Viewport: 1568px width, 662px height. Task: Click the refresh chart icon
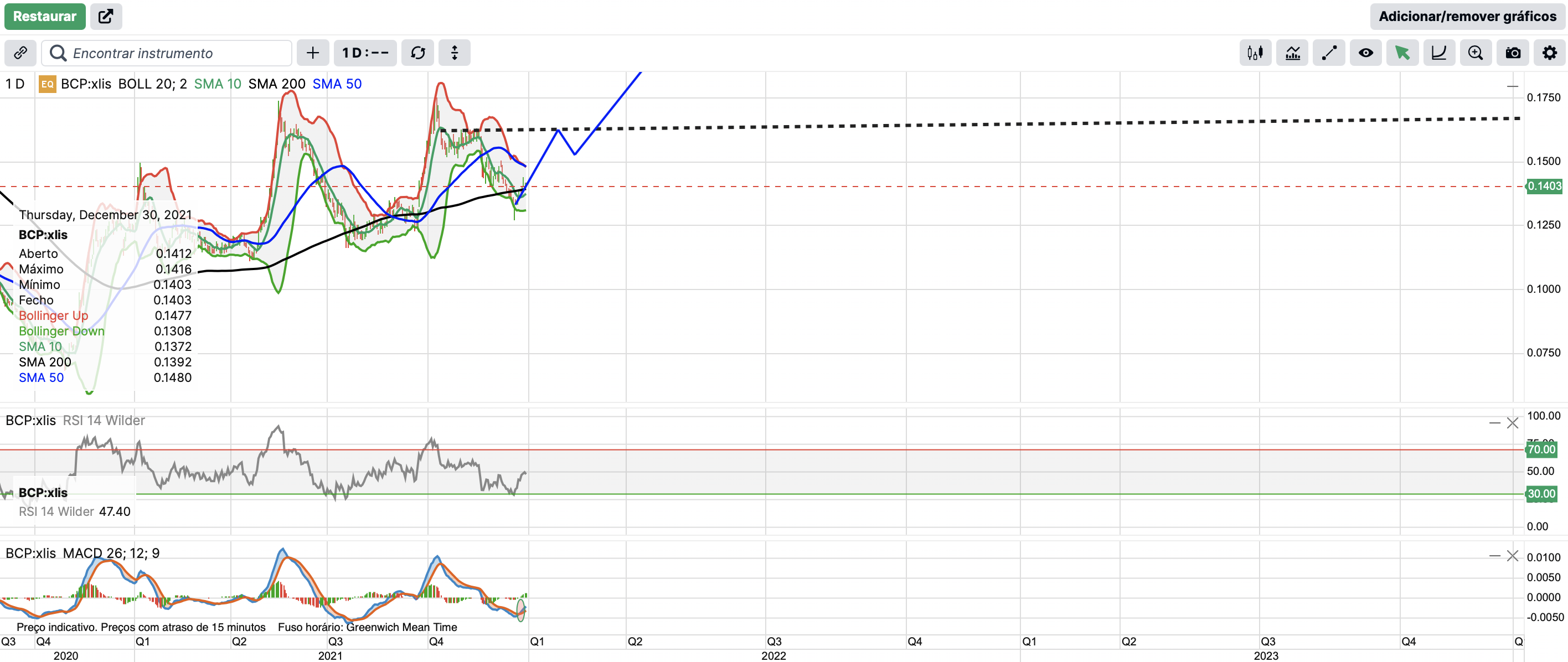(x=417, y=53)
